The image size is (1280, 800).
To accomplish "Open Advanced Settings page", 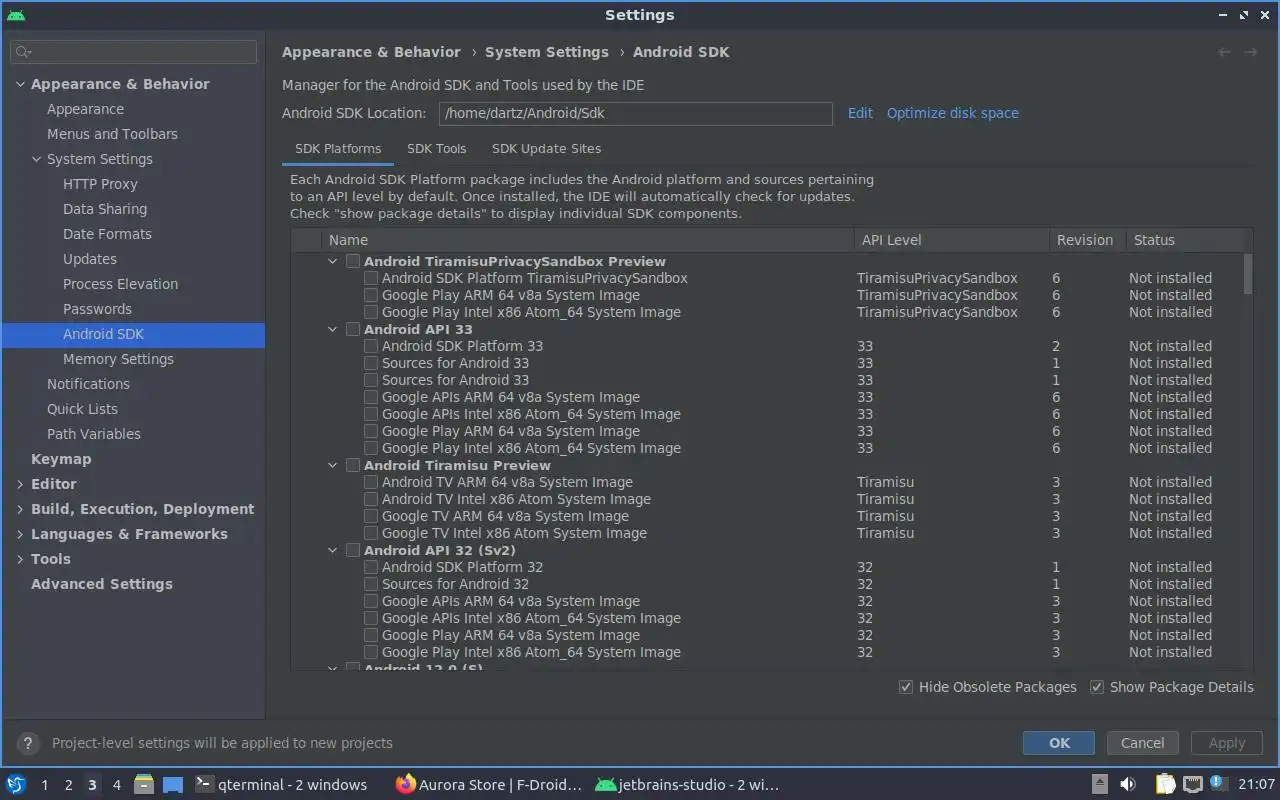I will [x=102, y=584].
